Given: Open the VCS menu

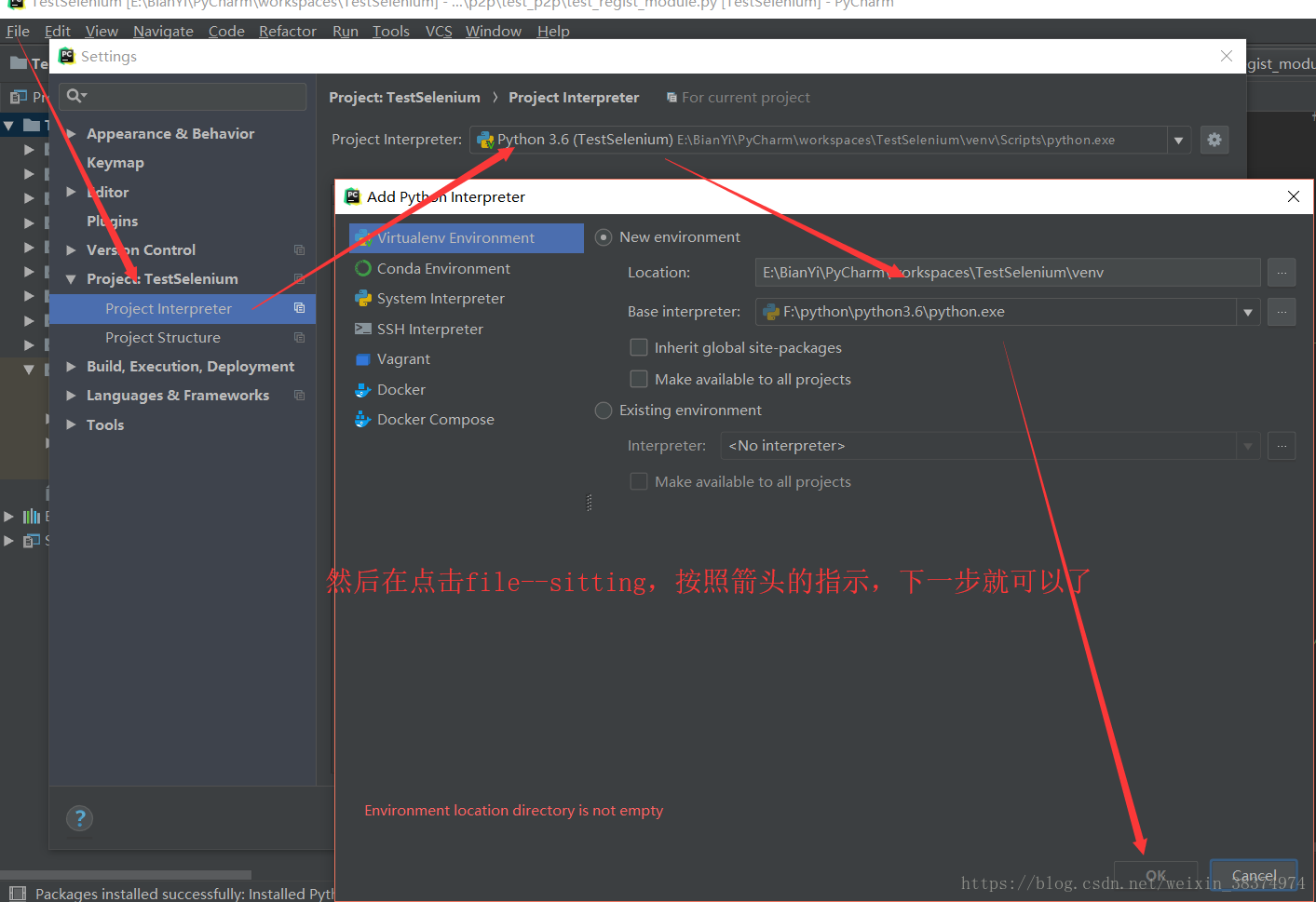Looking at the screenshot, I should (x=439, y=31).
